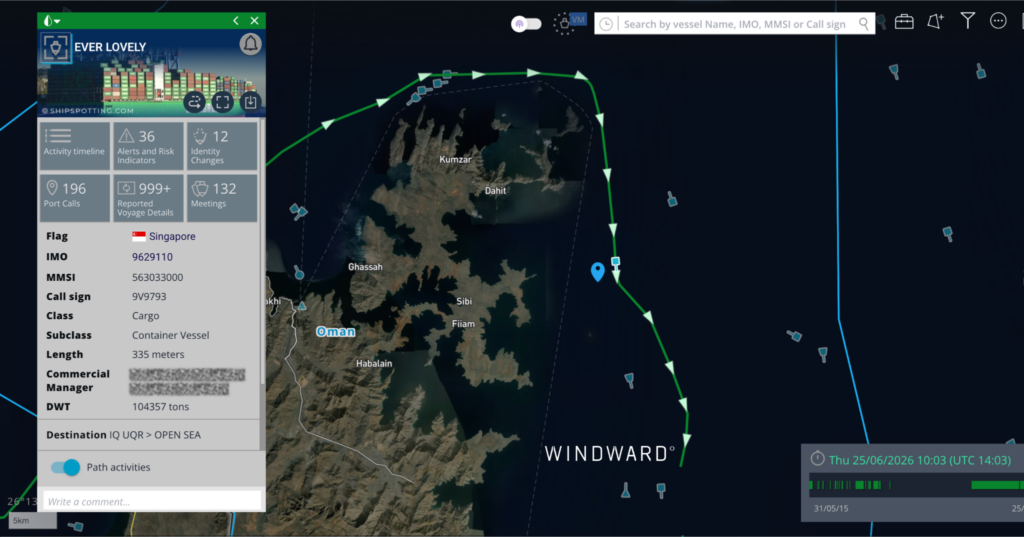Open the vessel alert bell icon
Screen dimensions: 1024x537
(x=250, y=44)
